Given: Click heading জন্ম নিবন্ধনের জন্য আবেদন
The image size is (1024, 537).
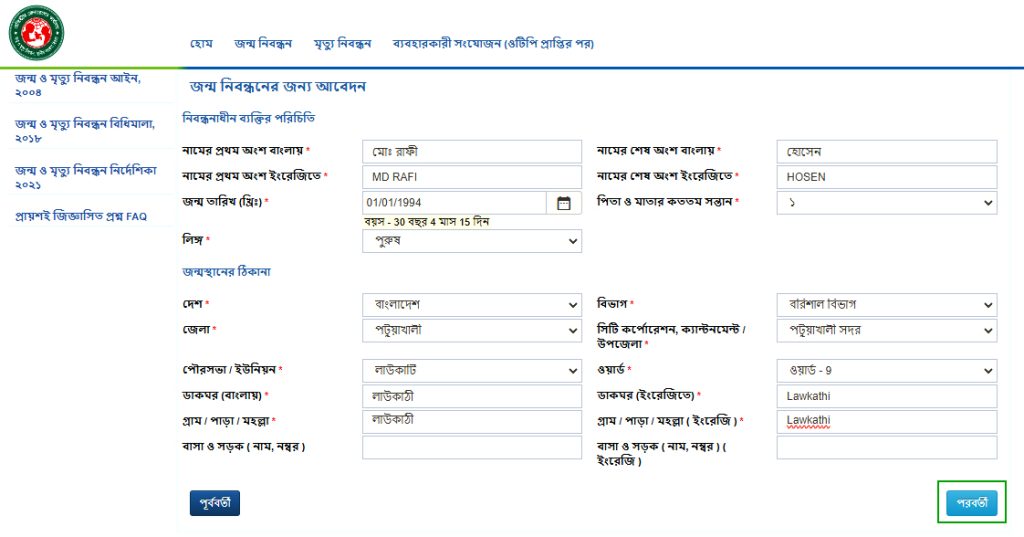Looking at the screenshot, I should [x=278, y=86].
